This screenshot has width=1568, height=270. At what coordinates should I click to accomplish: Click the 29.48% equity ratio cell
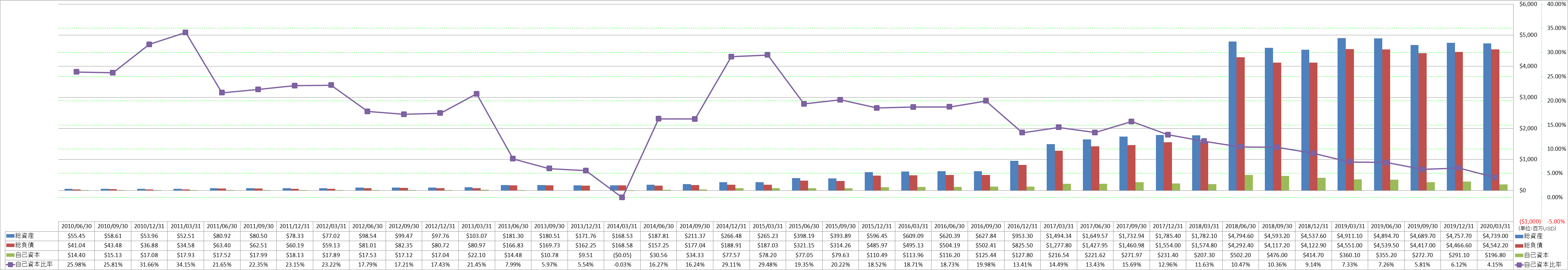click(767, 265)
